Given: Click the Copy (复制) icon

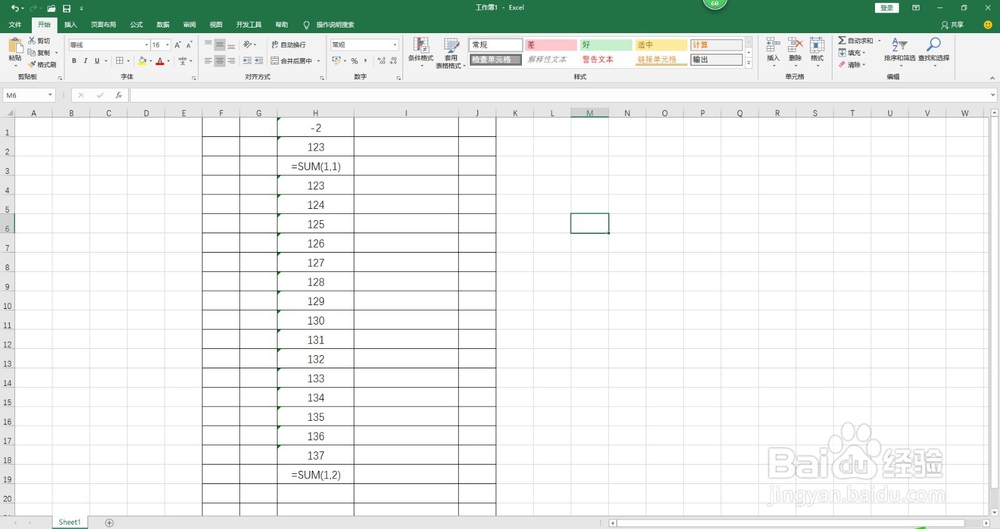Looking at the screenshot, I should pyautogui.click(x=32, y=52).
